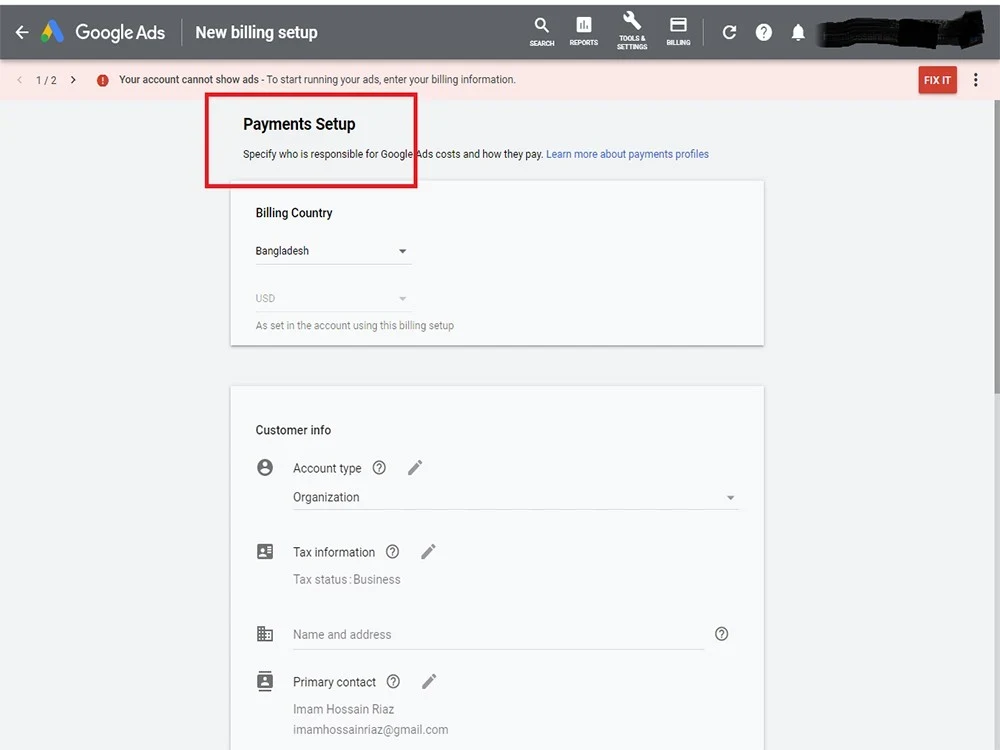Click the 'Customer info' heading
1000x750 pixels.
coord(293,430)
